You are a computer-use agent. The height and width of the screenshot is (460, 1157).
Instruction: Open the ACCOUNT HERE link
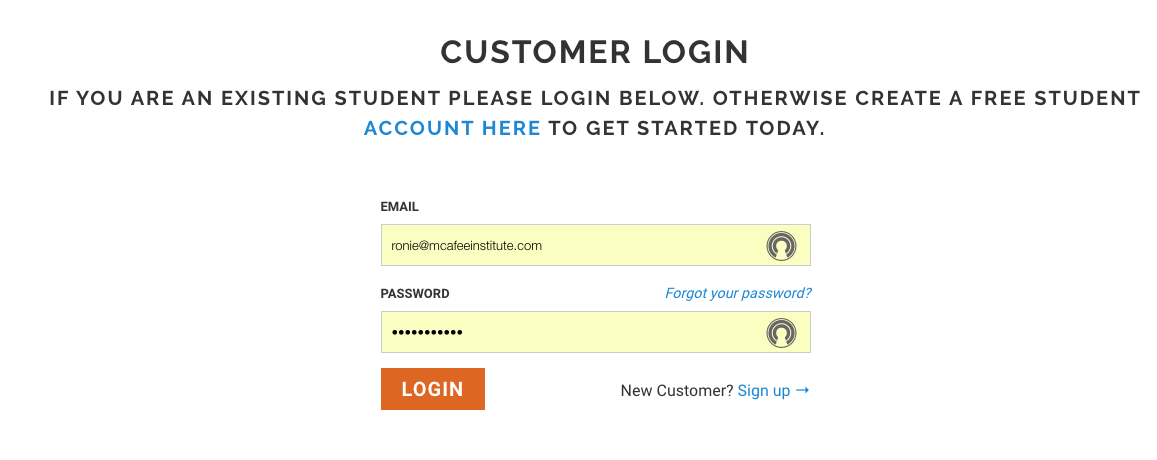[452, 128]
